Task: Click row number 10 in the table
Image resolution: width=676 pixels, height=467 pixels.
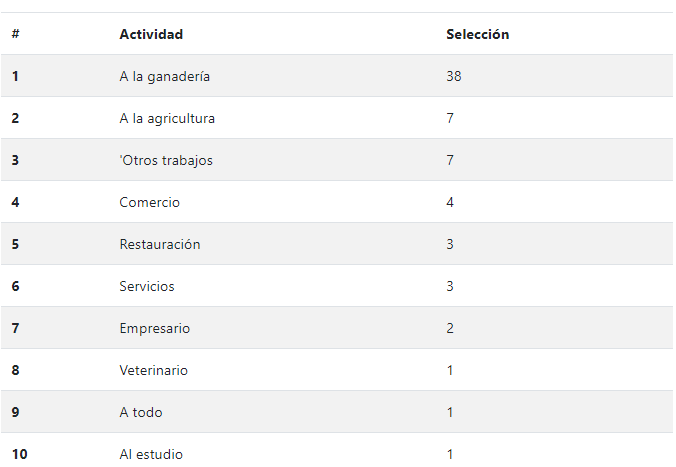Action: tap(19, 454)
